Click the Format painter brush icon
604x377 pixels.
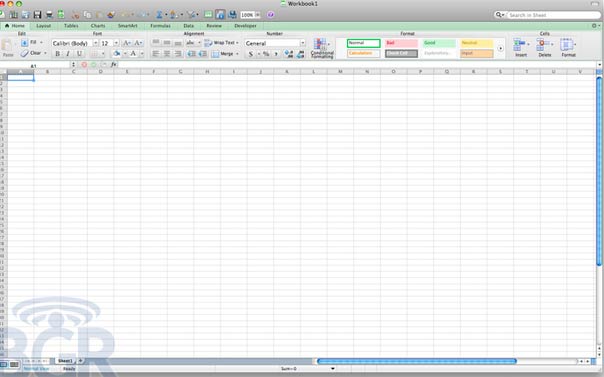(x=111, y=15)
